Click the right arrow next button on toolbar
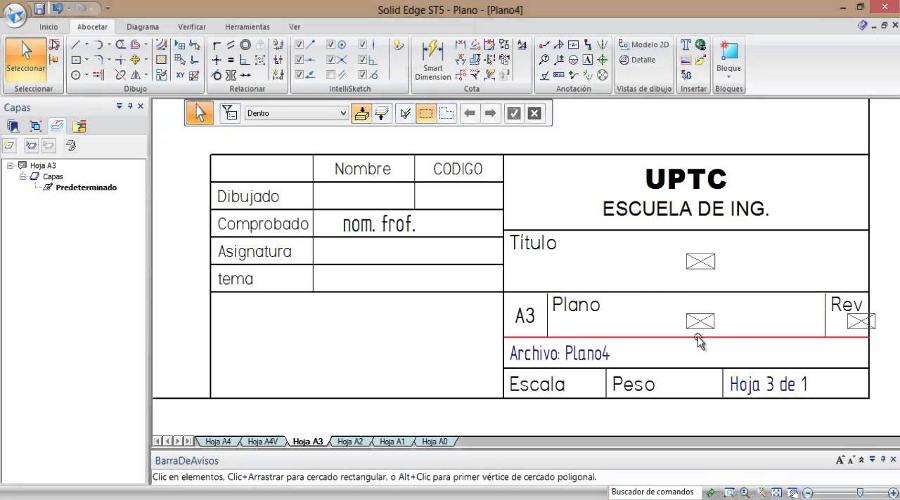The image size is (900, 500). click(x=490, y=113)
